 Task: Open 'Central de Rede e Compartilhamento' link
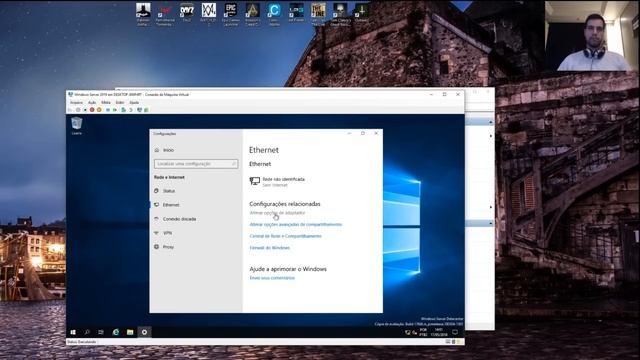click(x=285, y=236)
